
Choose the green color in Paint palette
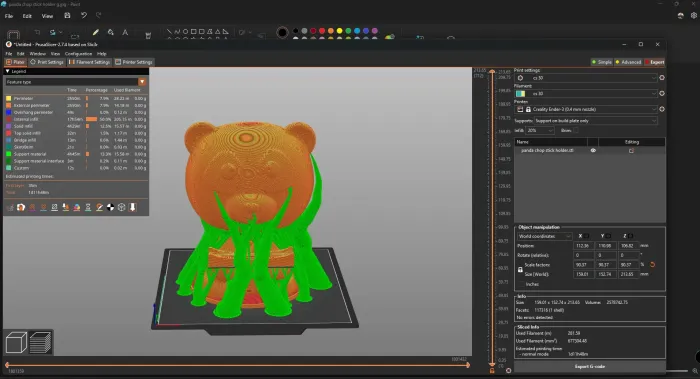[x=348, y=31]
